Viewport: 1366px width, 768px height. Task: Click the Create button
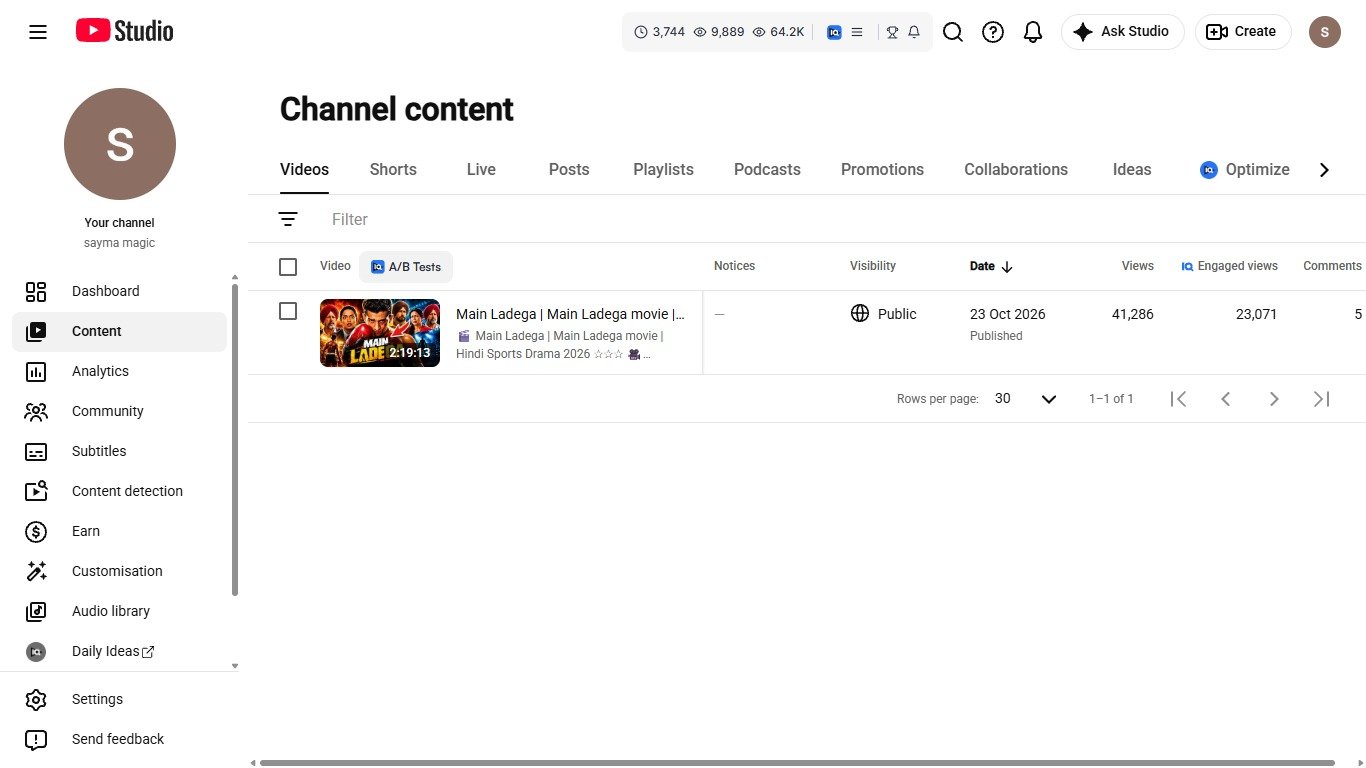tap(1243, 32)
